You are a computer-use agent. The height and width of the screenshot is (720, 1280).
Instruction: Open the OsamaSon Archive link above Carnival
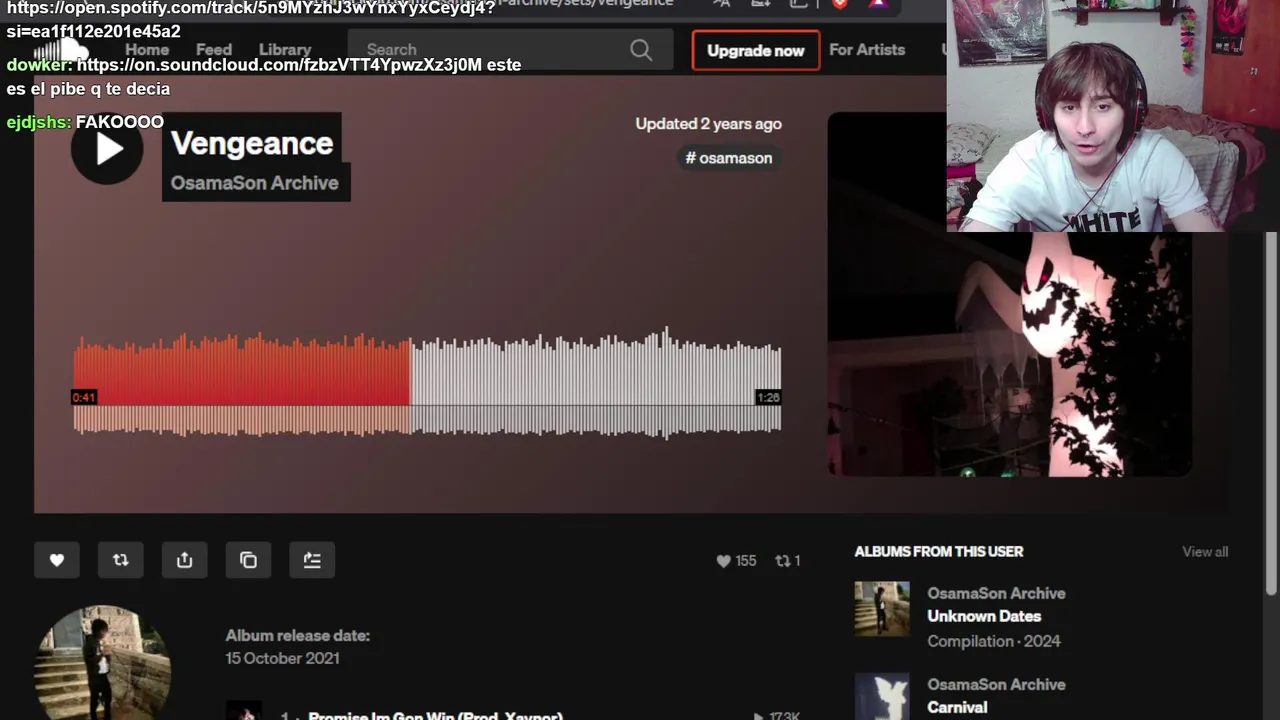click(x=996, y=684)
